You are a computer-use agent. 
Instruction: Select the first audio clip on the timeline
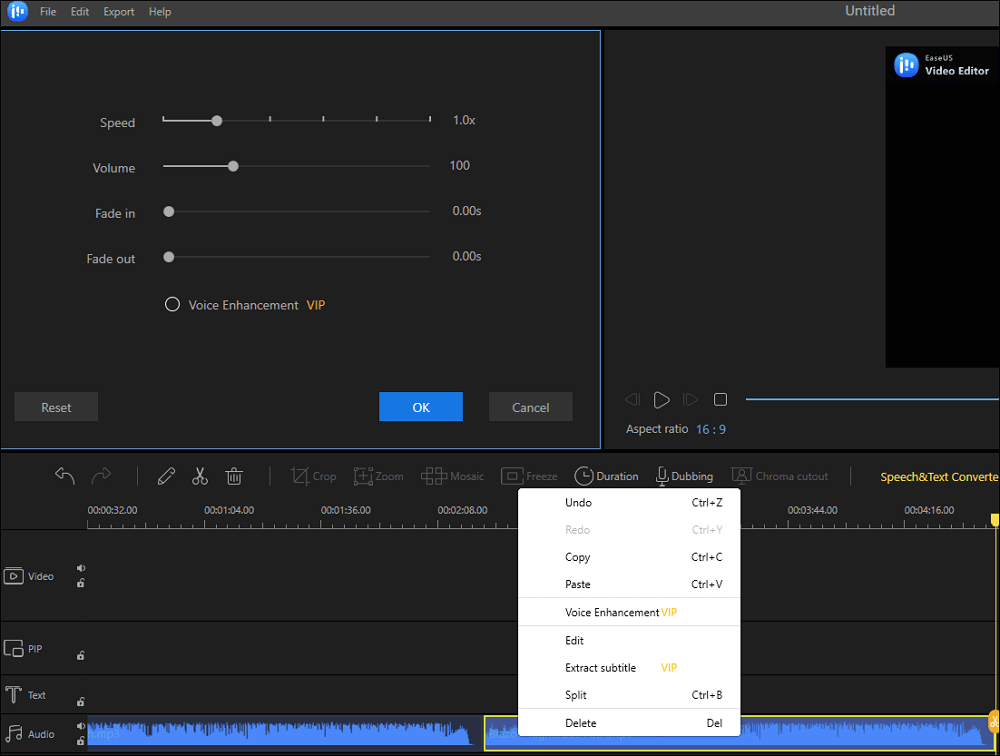point(280,733)
